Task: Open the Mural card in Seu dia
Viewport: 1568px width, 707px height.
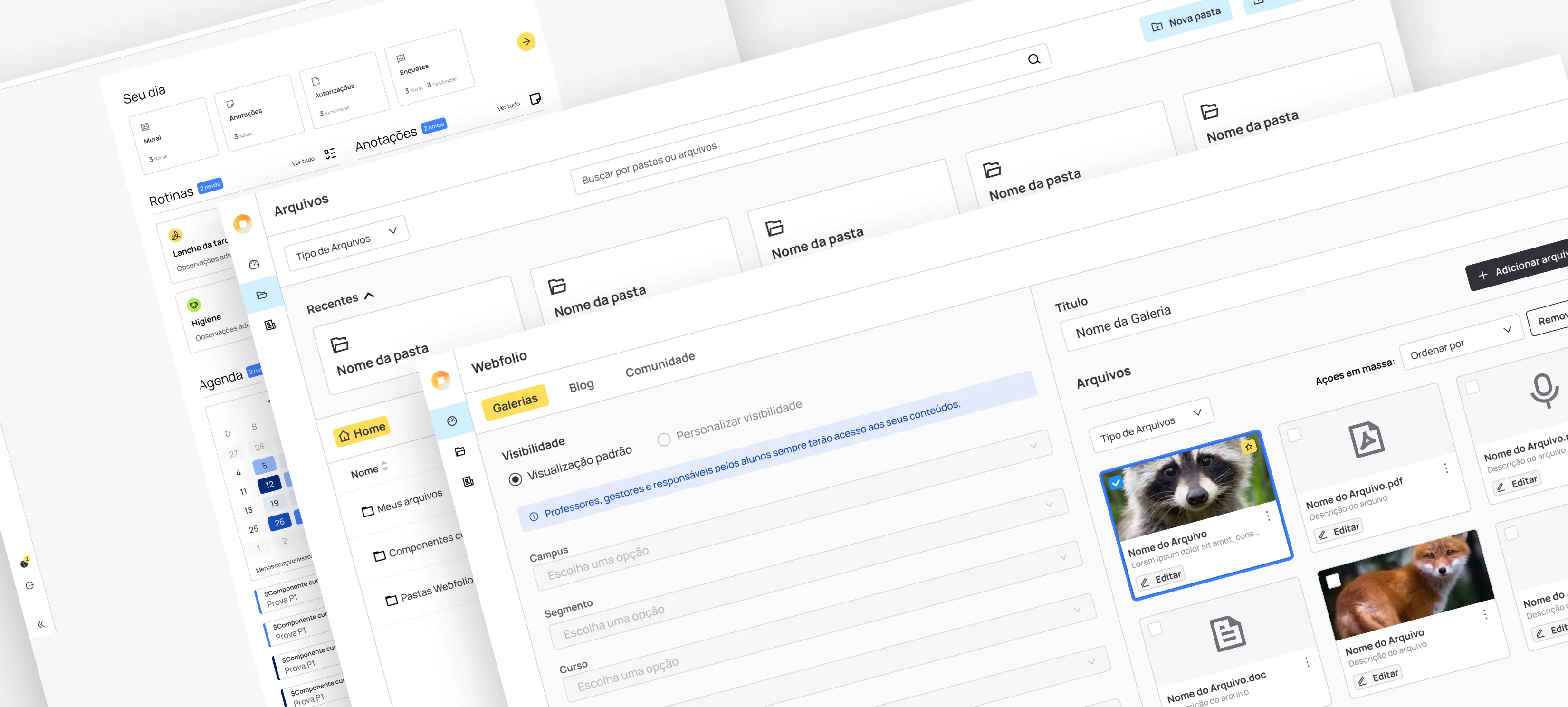Action: [x=174, y=136]
